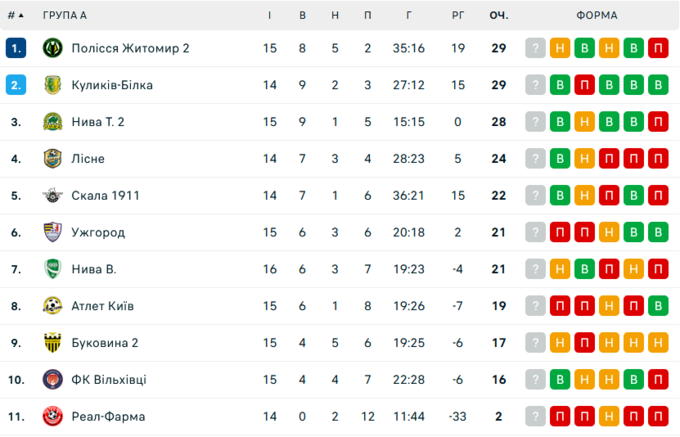Click the # rank sort arrow header

pos(15,15)
